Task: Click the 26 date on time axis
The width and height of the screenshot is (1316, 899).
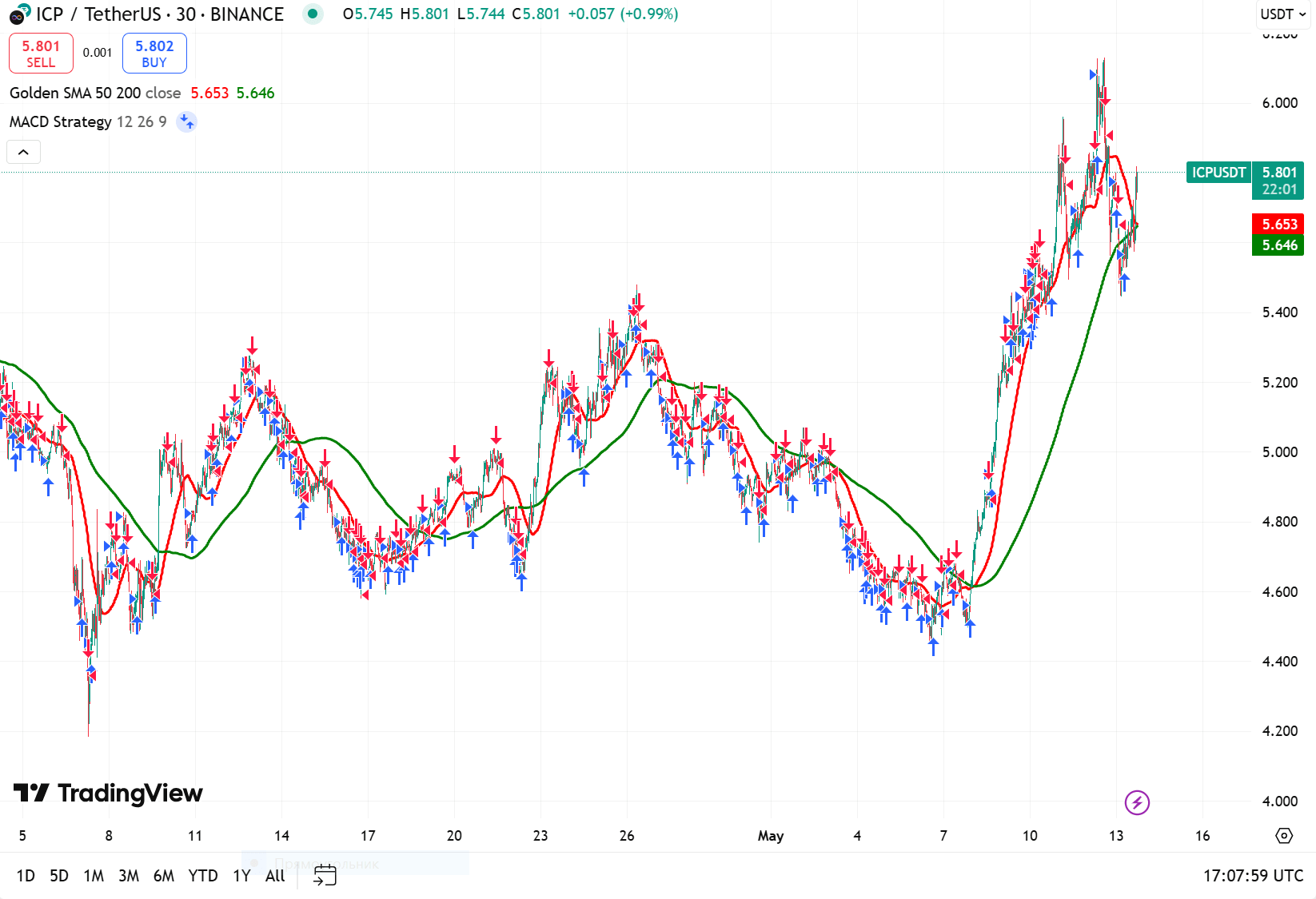Action: [x=627, y=836]
